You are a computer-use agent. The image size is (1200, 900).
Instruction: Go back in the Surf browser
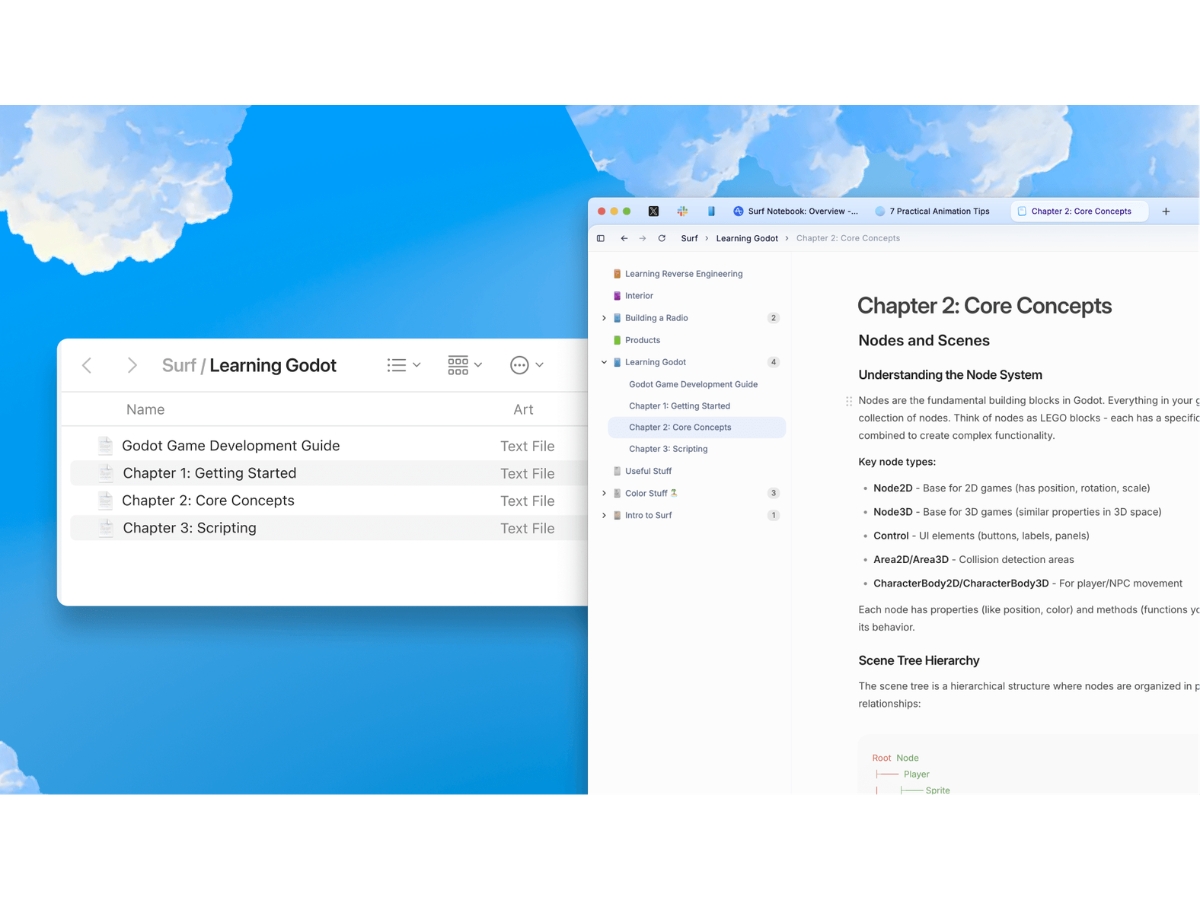tap(624, 238)
